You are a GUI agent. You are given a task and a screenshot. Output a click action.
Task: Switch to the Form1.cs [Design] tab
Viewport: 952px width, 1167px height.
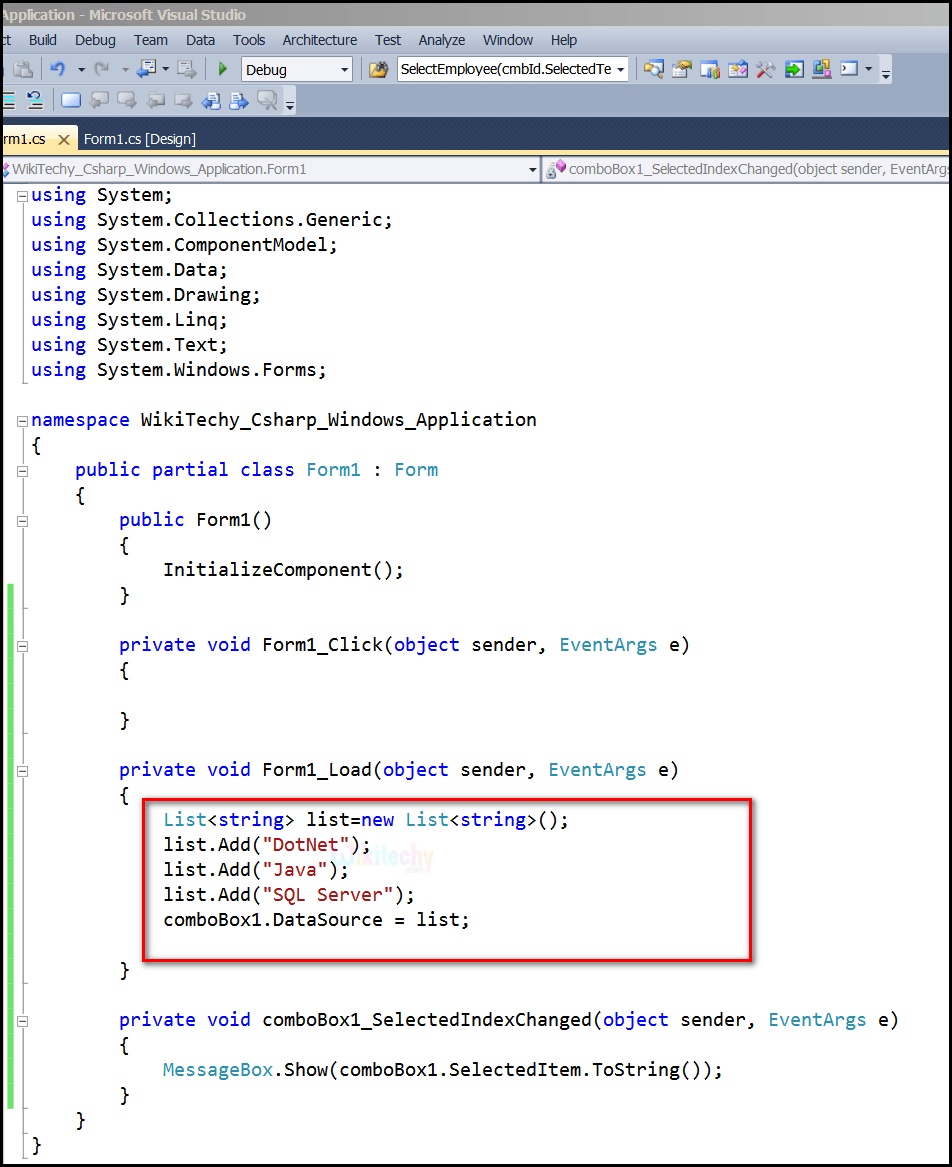click(x=140, y=139)
